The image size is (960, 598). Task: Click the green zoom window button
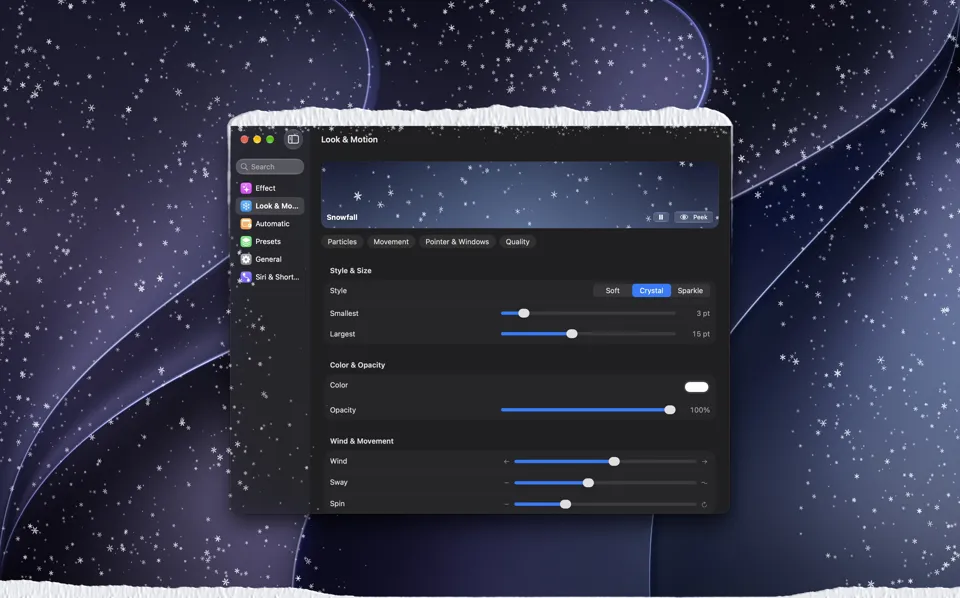click(x=270, y=140)
